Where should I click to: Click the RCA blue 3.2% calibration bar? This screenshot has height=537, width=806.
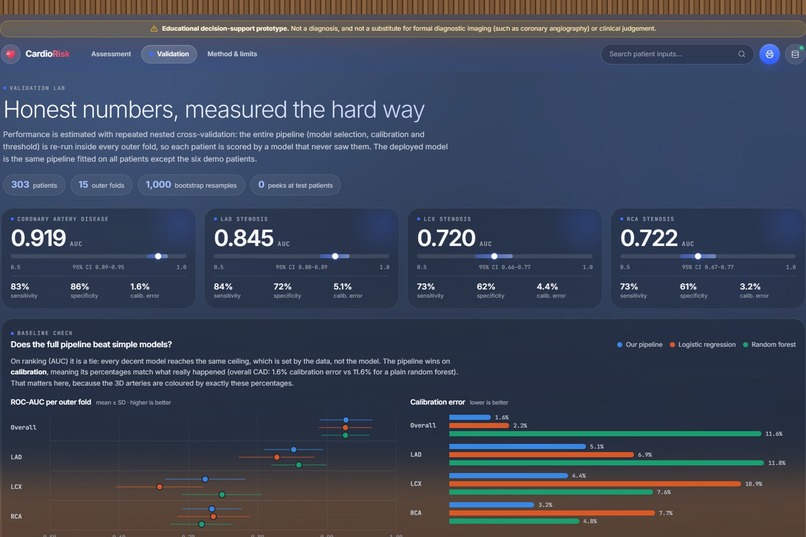pos(491,505)
